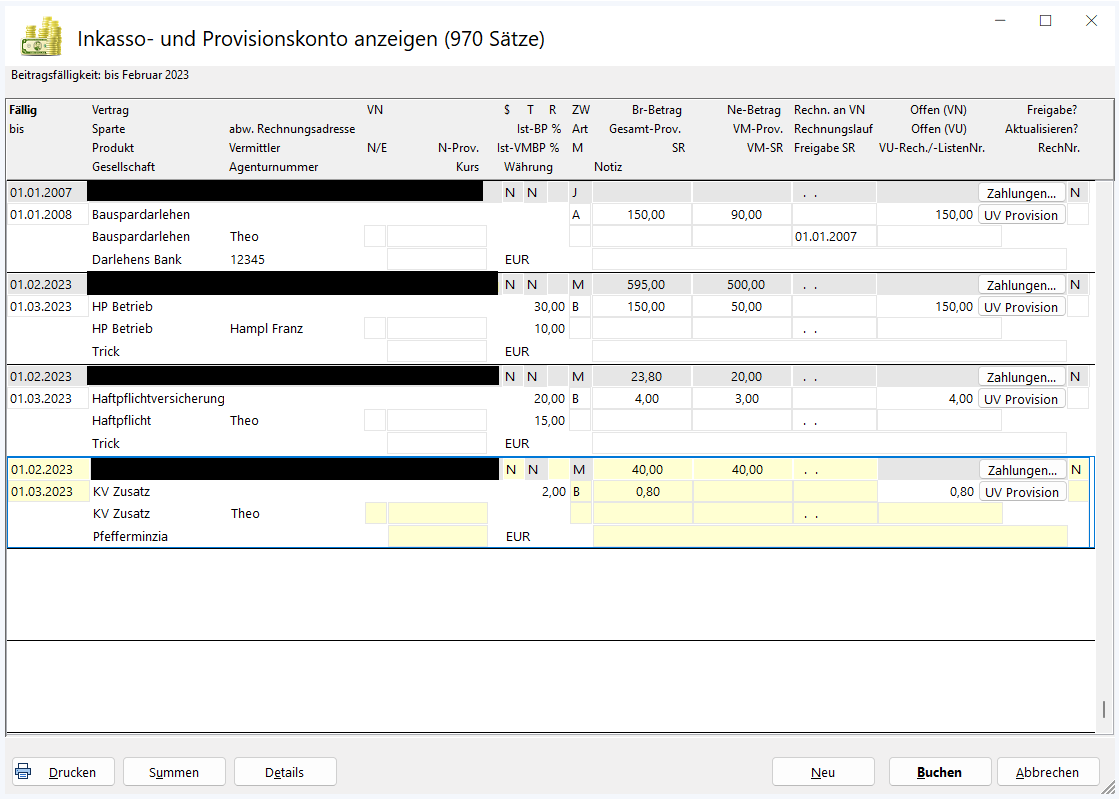Click UV Provision in KV Zusatz record
This screenshot has width=1119, height=799.
[1021, 492]
